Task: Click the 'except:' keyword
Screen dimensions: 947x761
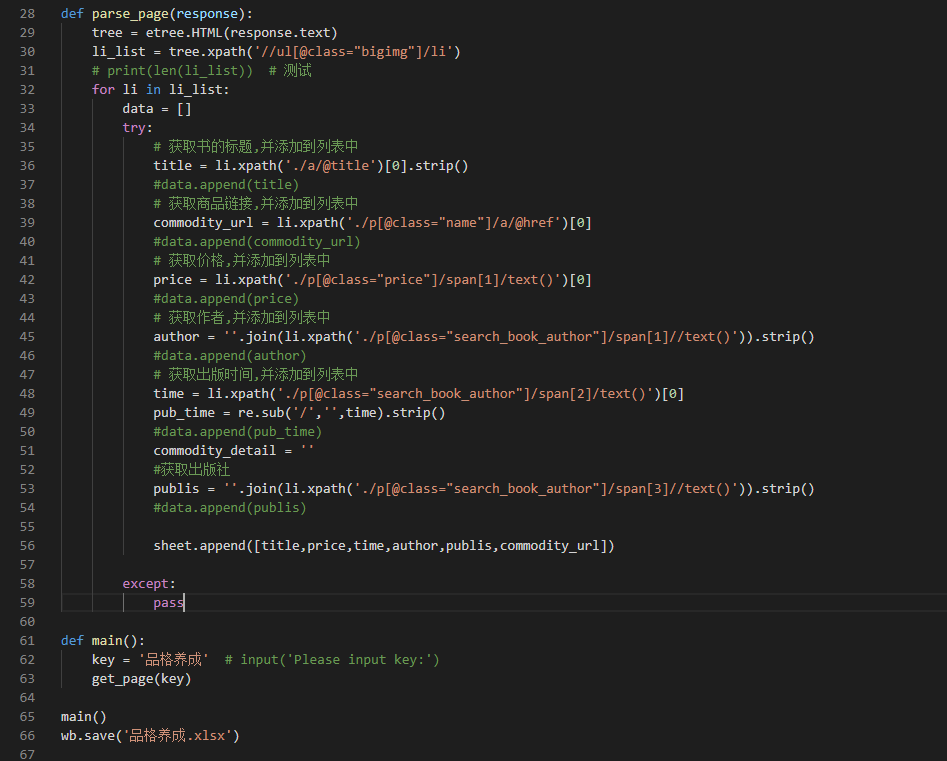Action: tap(149, 584)
